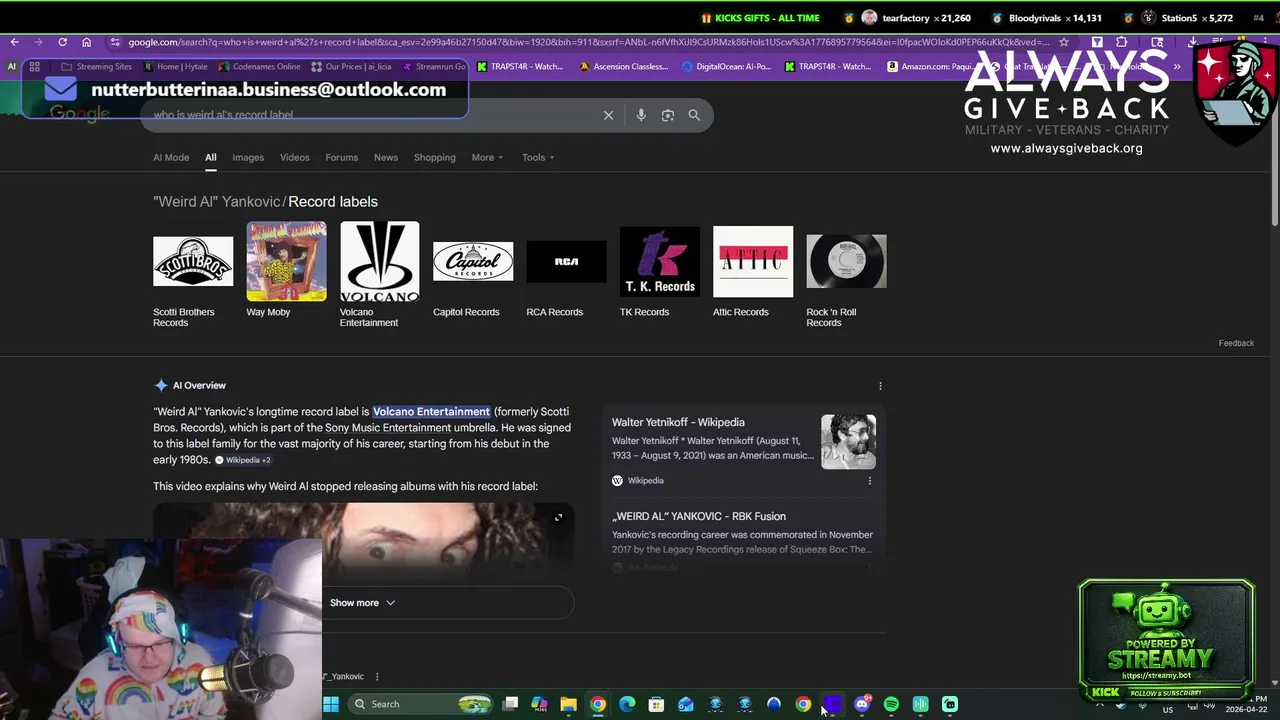Open File Explorer from the taskbar
Screen dimensions: 1280x720
pos(568,704)
